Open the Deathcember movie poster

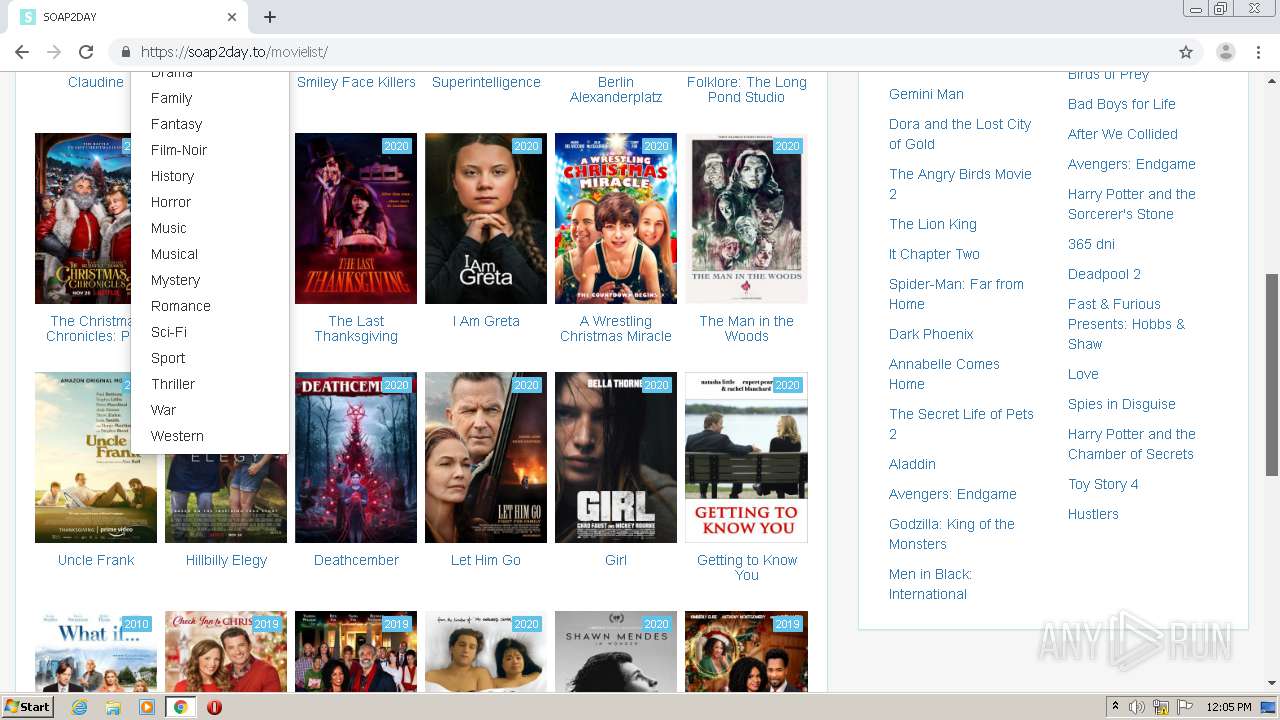[x=356, y=458]
